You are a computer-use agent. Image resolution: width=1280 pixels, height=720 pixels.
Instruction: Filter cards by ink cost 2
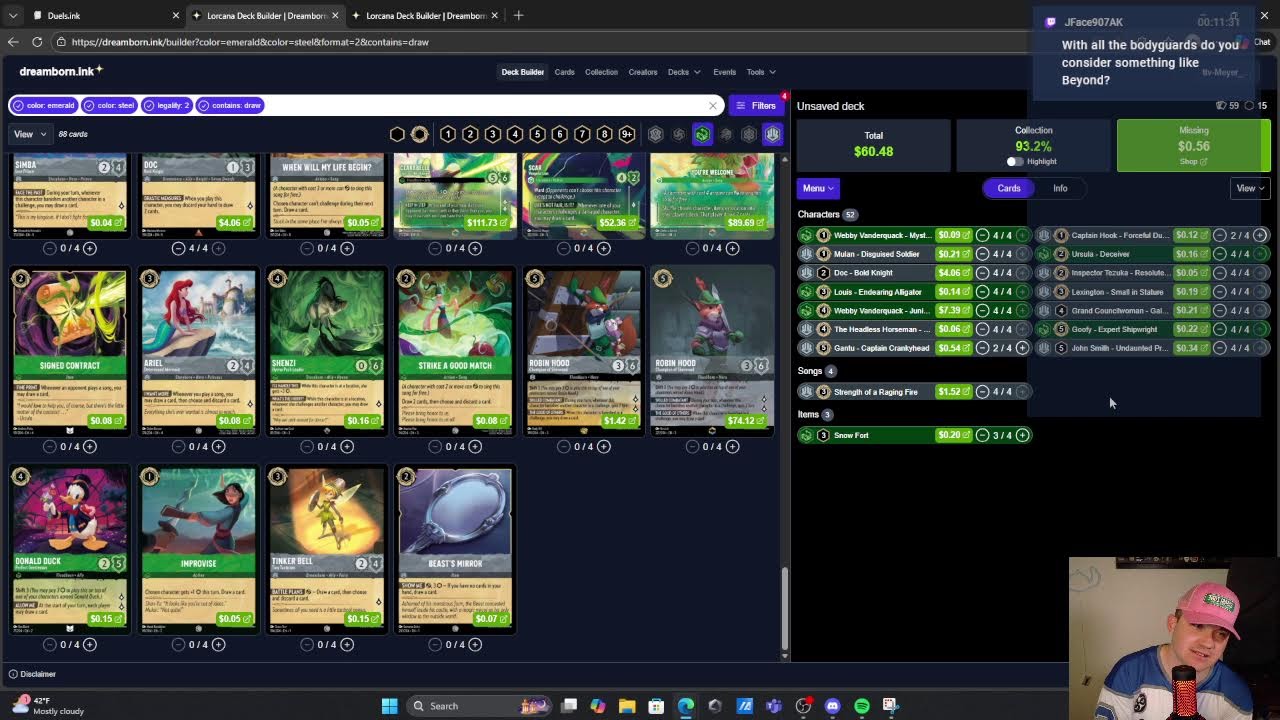click(x=470, y=134)
